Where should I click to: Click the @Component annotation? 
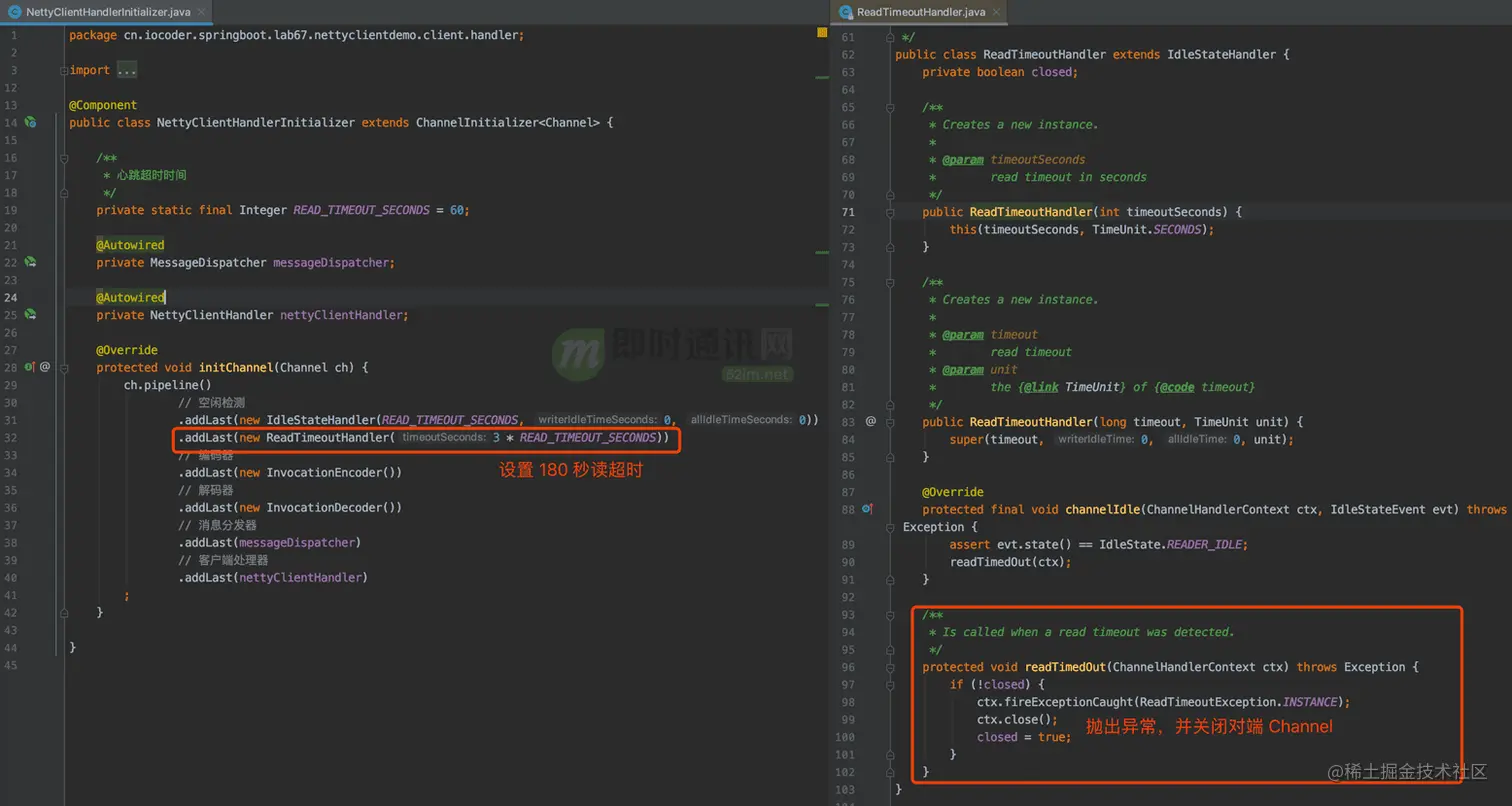tap(103, 105)
